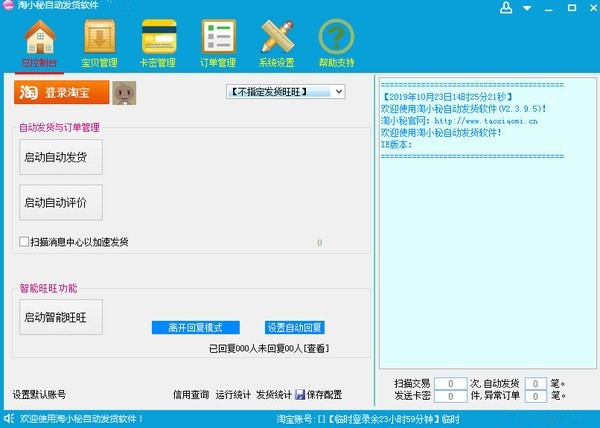
Task: Click the 异常订单 count field
Action: (x=535, y=396)
